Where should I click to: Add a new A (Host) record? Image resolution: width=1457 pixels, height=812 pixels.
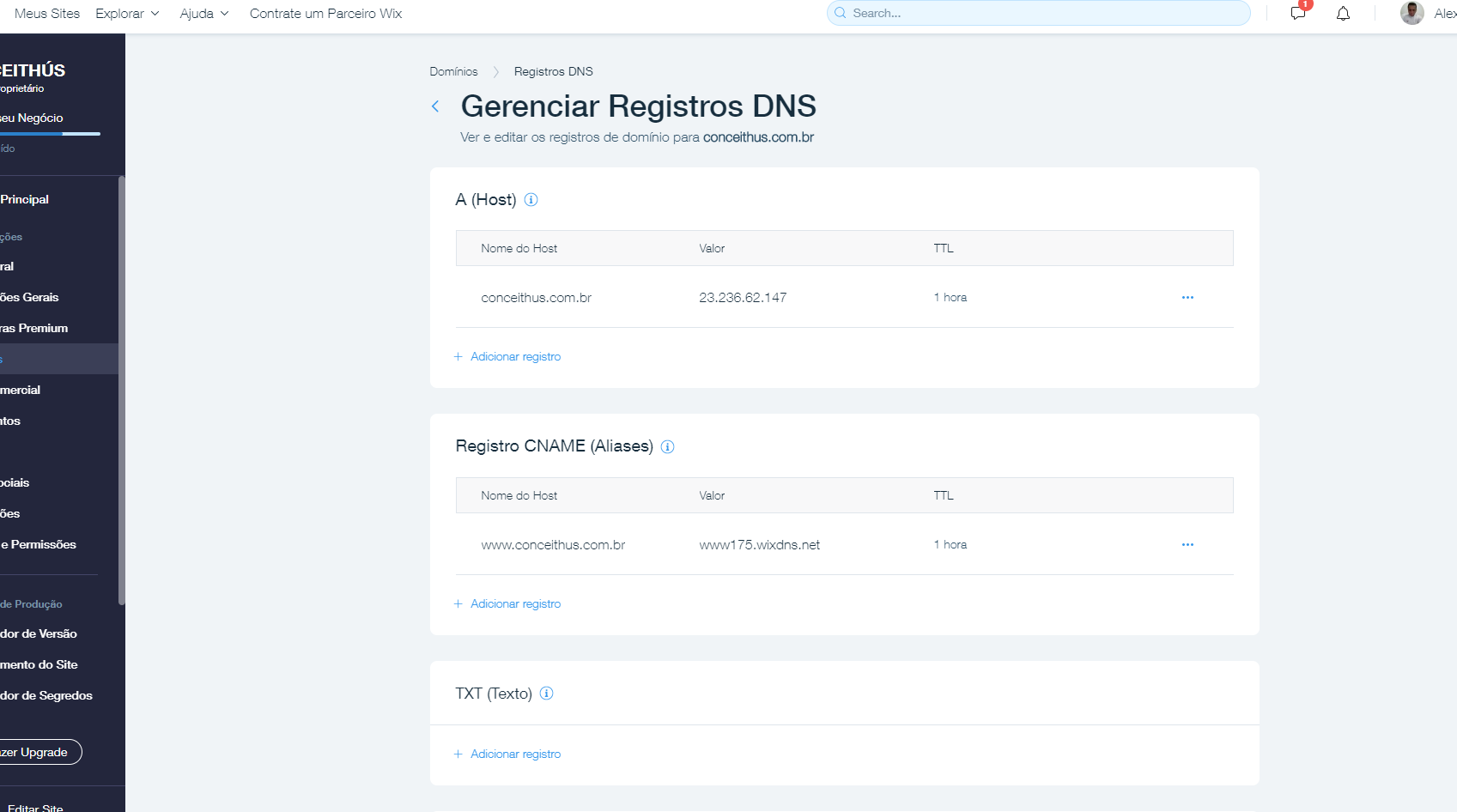(514, 357)
